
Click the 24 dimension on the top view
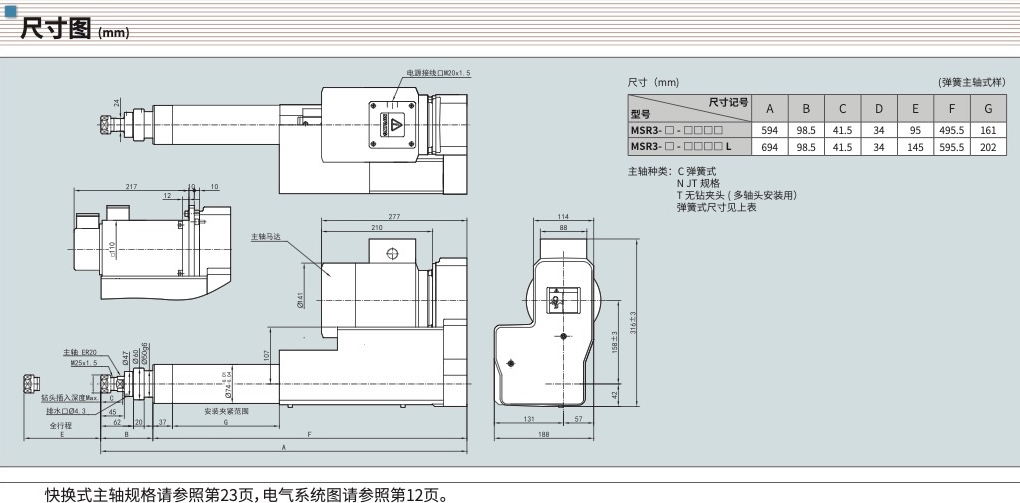coord(117,102)
